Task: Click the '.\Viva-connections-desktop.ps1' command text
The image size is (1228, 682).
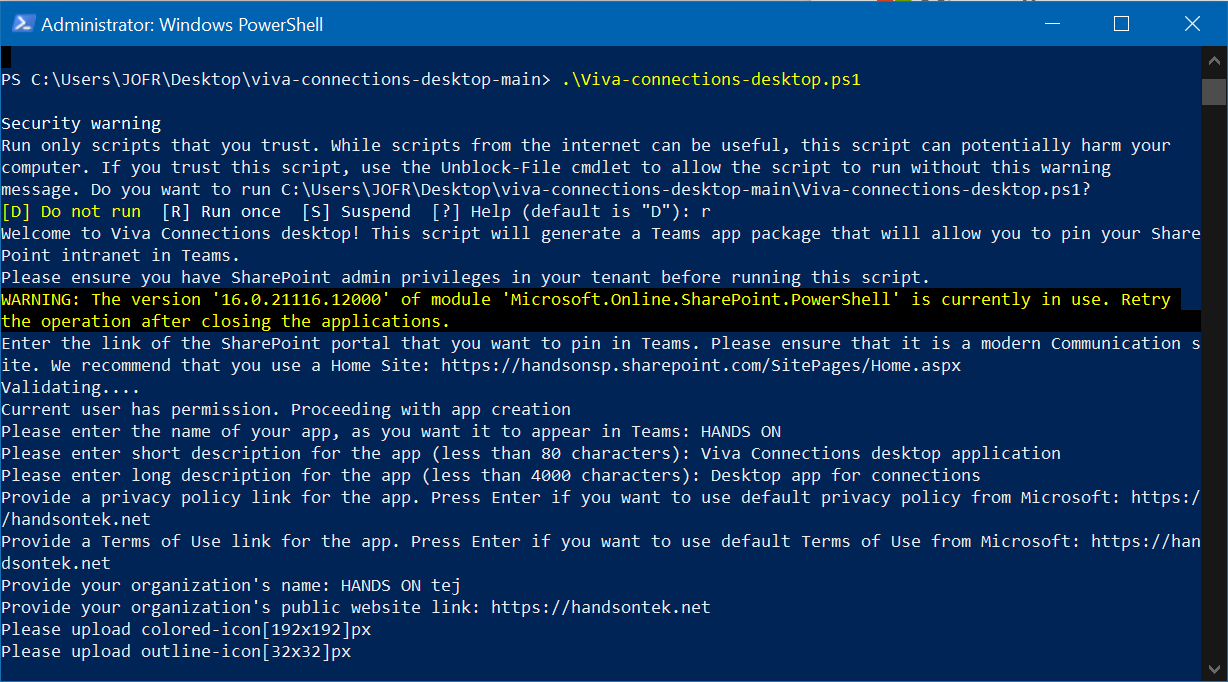Action: [710, 79]
